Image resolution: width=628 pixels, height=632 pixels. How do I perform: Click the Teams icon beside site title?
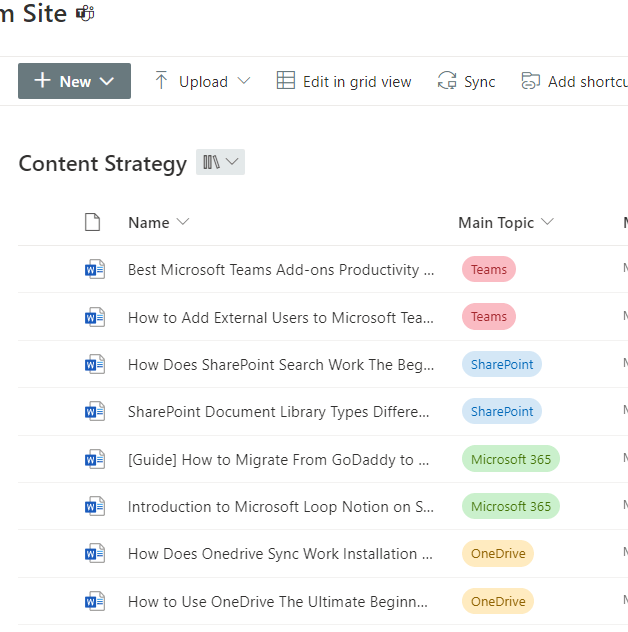[85, 14]
